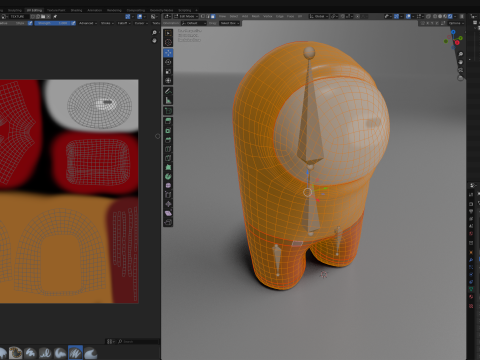This screenshot has height=360, width=480.
Task: Select the Cursor tool in viewport toolbar
Action: tap(168, 42)
